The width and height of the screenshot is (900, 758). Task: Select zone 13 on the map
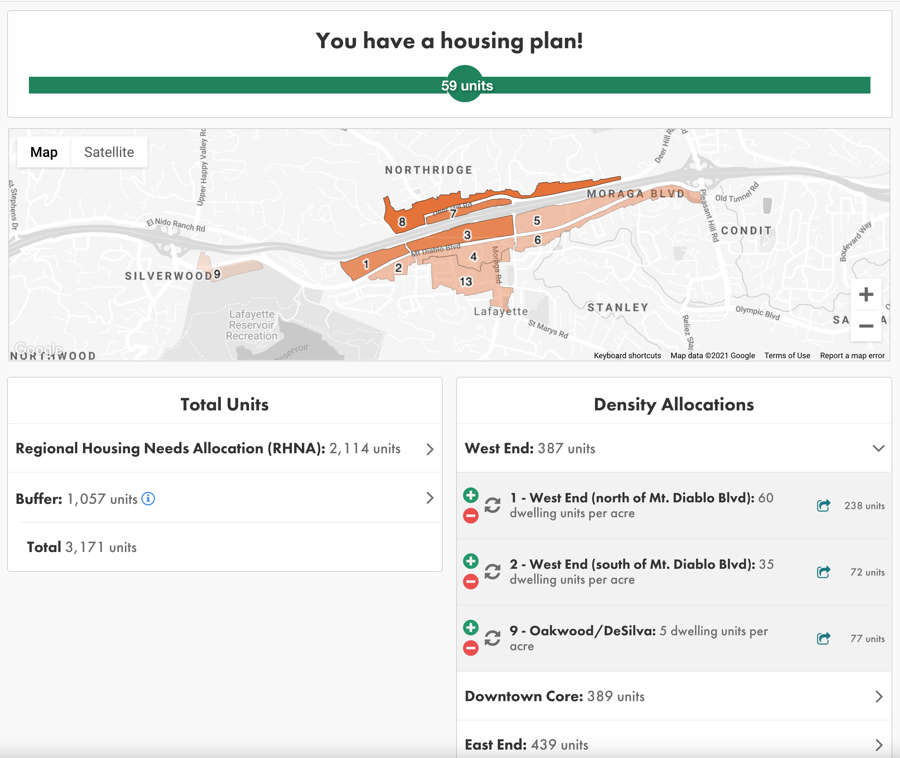466,283
